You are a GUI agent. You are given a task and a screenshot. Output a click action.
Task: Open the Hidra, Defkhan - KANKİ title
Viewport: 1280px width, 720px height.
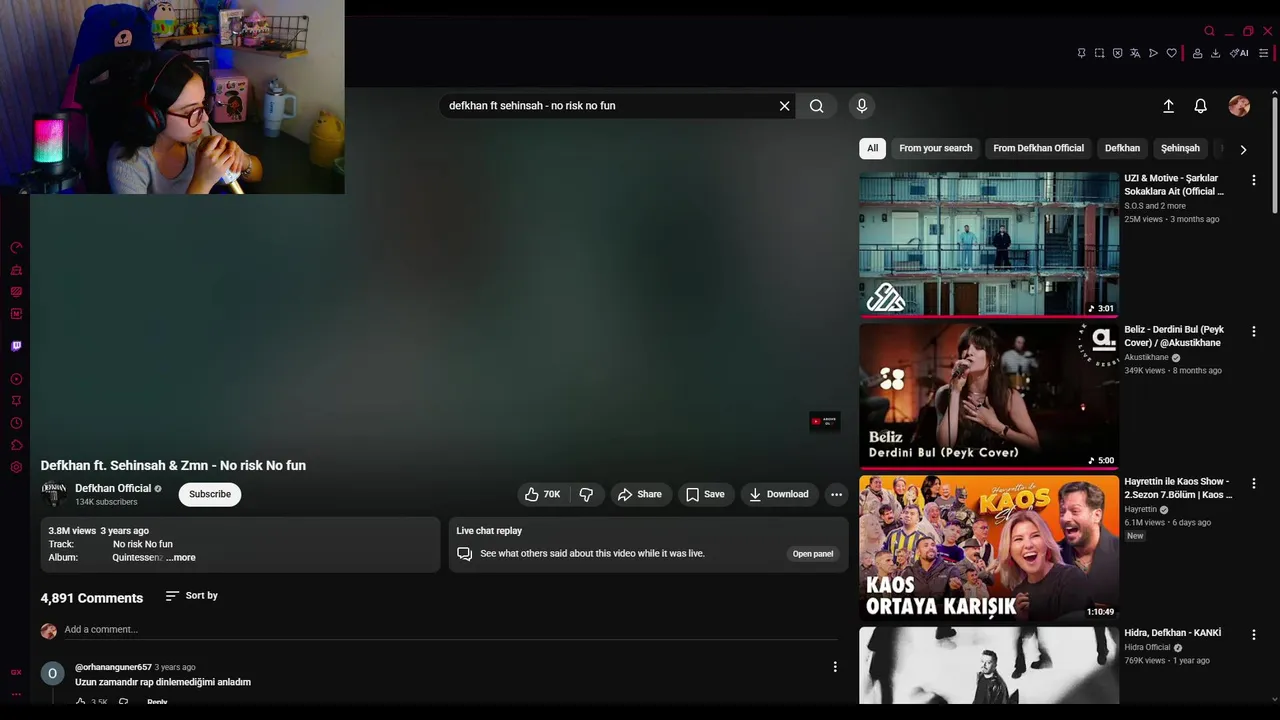pos(1172,633)
